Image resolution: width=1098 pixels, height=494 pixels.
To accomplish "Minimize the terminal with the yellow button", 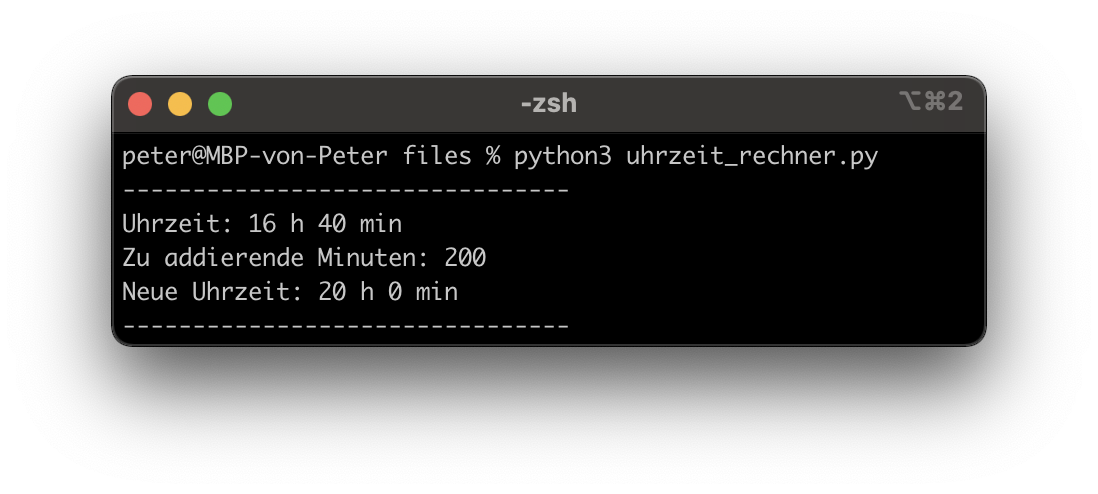I will click(180, 104).
